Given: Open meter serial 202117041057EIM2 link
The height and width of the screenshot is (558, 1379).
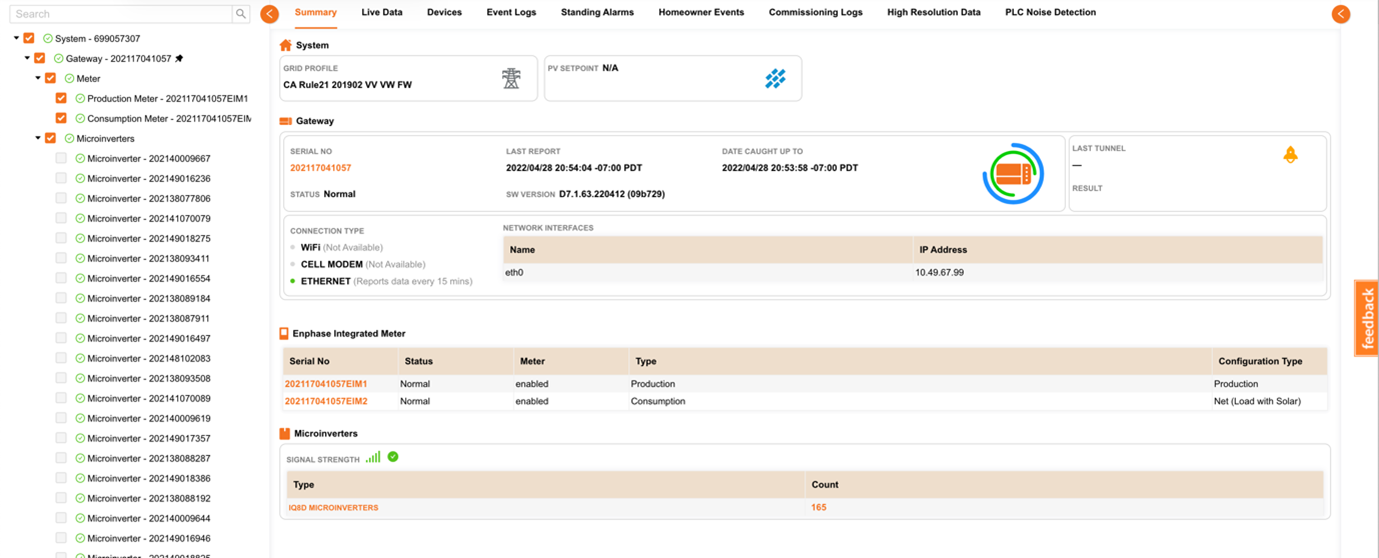Looking at the screenshot, I should tap(326, 401).
